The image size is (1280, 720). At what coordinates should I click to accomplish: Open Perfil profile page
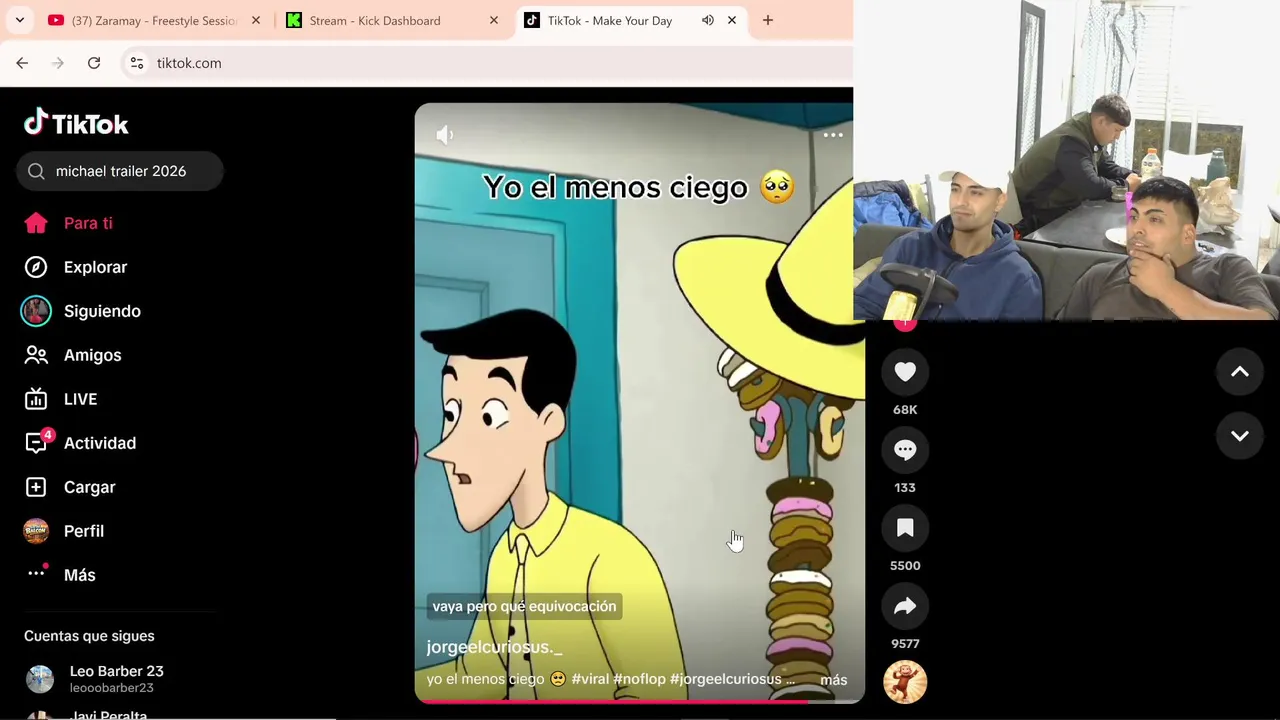pyautogui.click(x=64, y=531)
